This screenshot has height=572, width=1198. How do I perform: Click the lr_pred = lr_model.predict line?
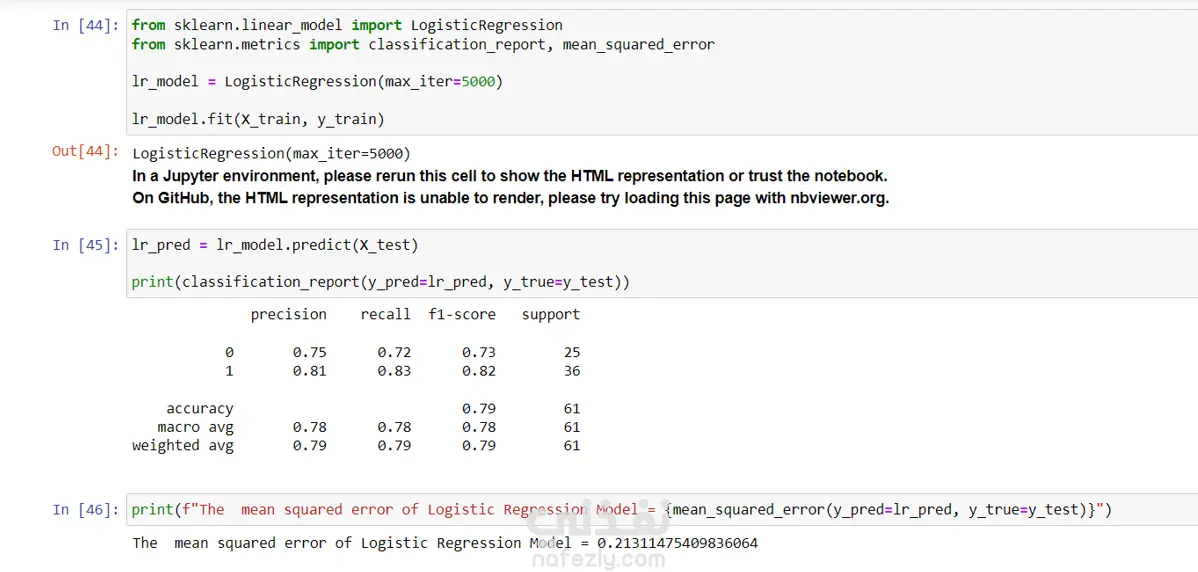click(x=275, y=245)
